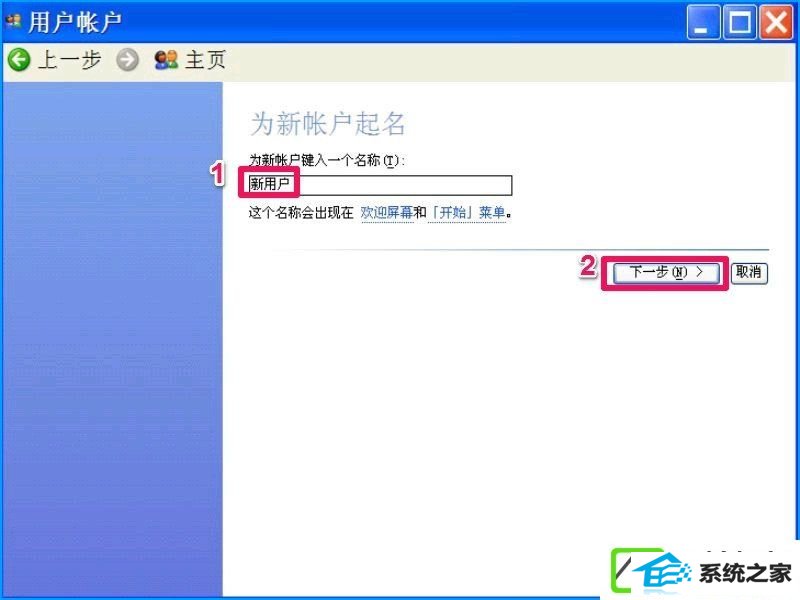Open the 欢迎屏幕 help link

point(386,213)
